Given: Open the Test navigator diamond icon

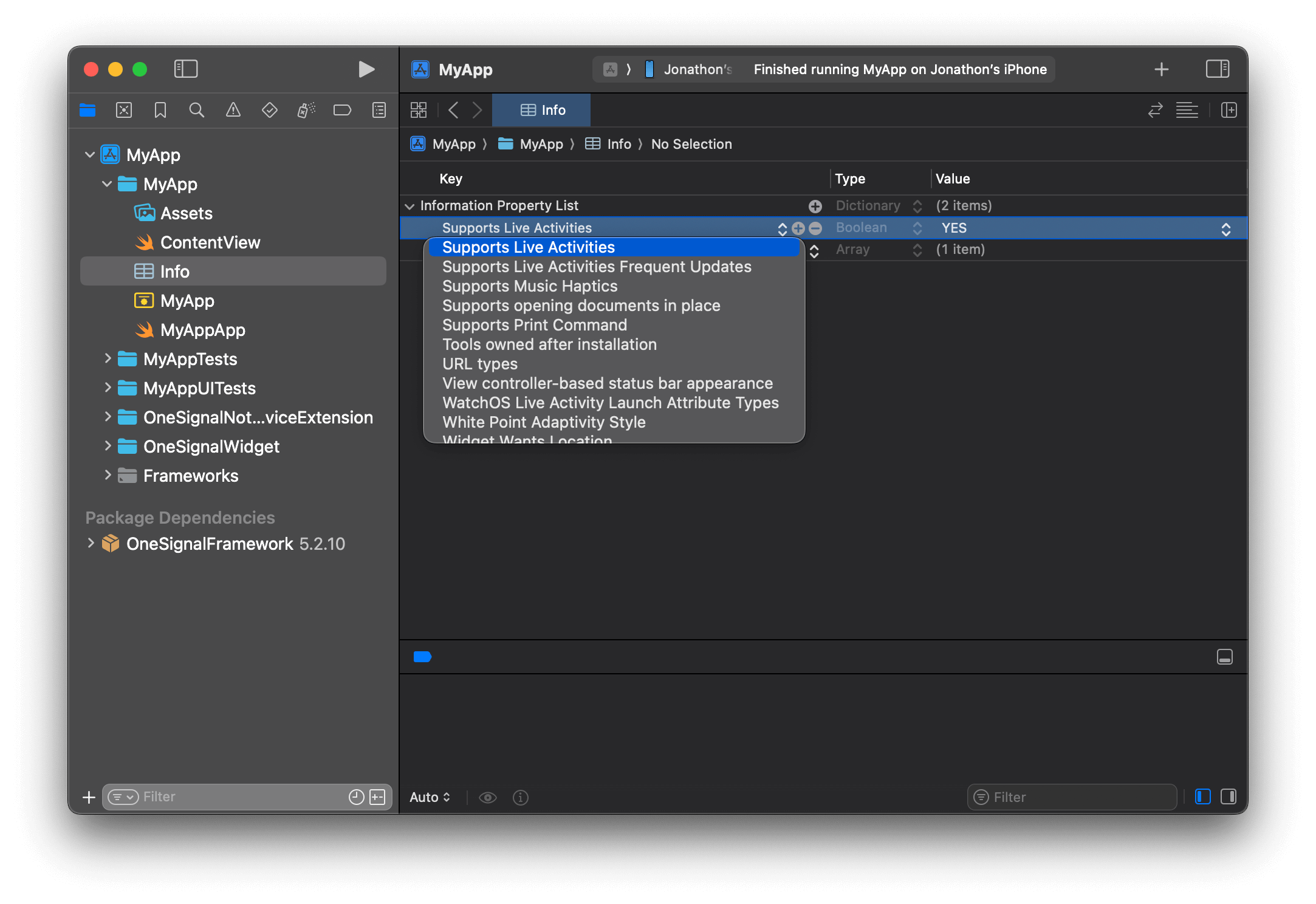Looking at the screenshot, I should pos(269,110).
